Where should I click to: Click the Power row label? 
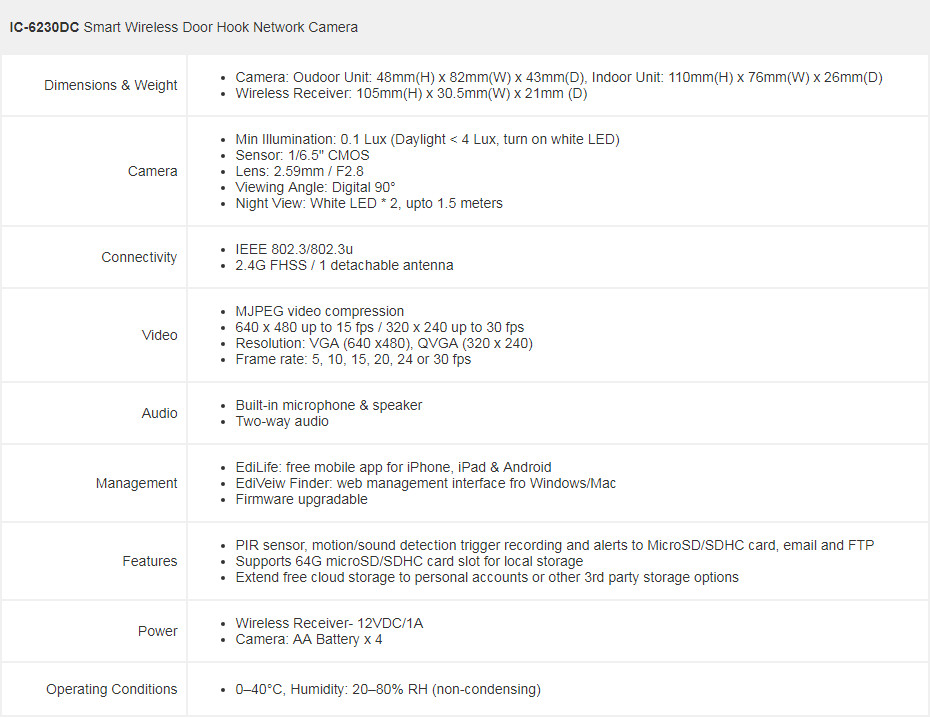click(157, 631)
